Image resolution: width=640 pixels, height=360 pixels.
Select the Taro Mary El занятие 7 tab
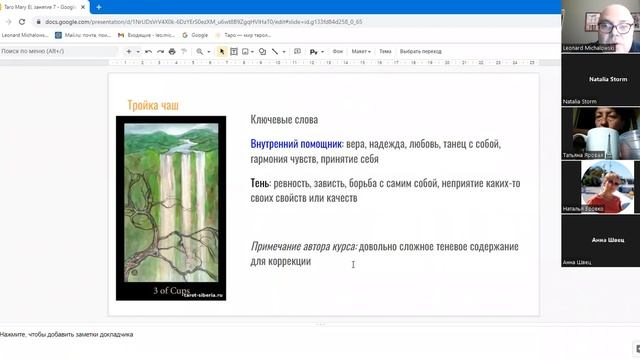40,7
